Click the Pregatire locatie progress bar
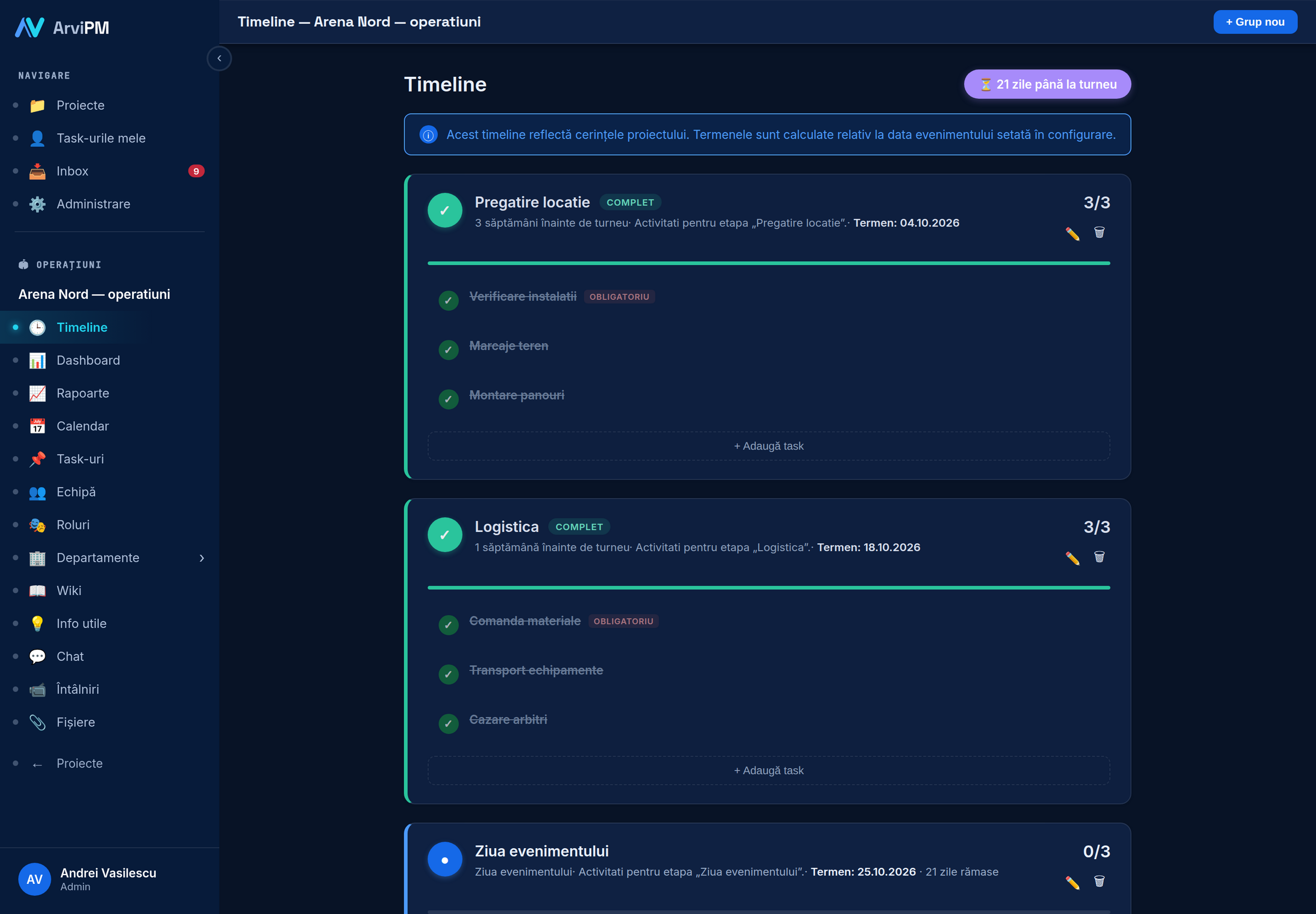 (x=769, y=263)
